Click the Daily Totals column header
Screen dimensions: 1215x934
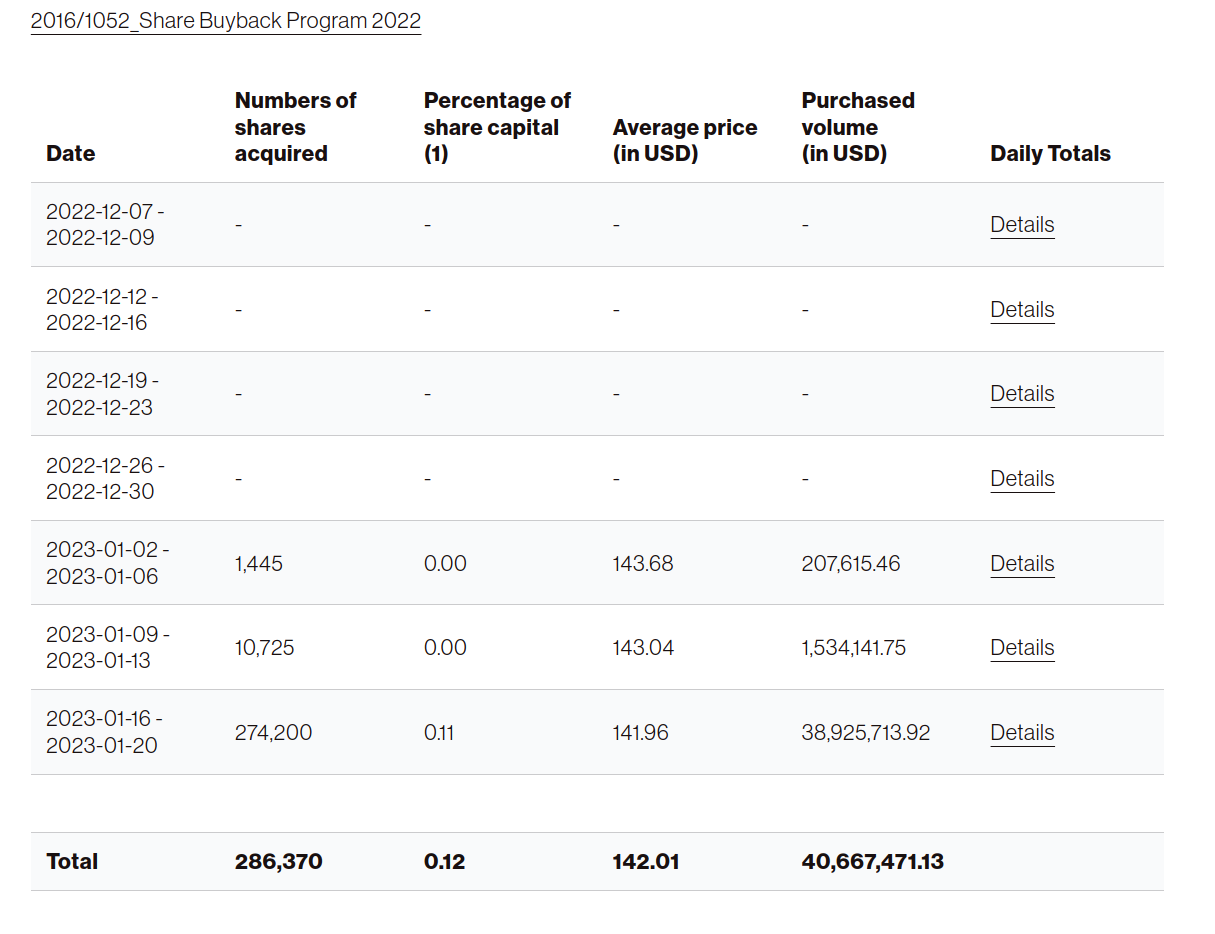pyautogui.click(x=1050, y=154)
